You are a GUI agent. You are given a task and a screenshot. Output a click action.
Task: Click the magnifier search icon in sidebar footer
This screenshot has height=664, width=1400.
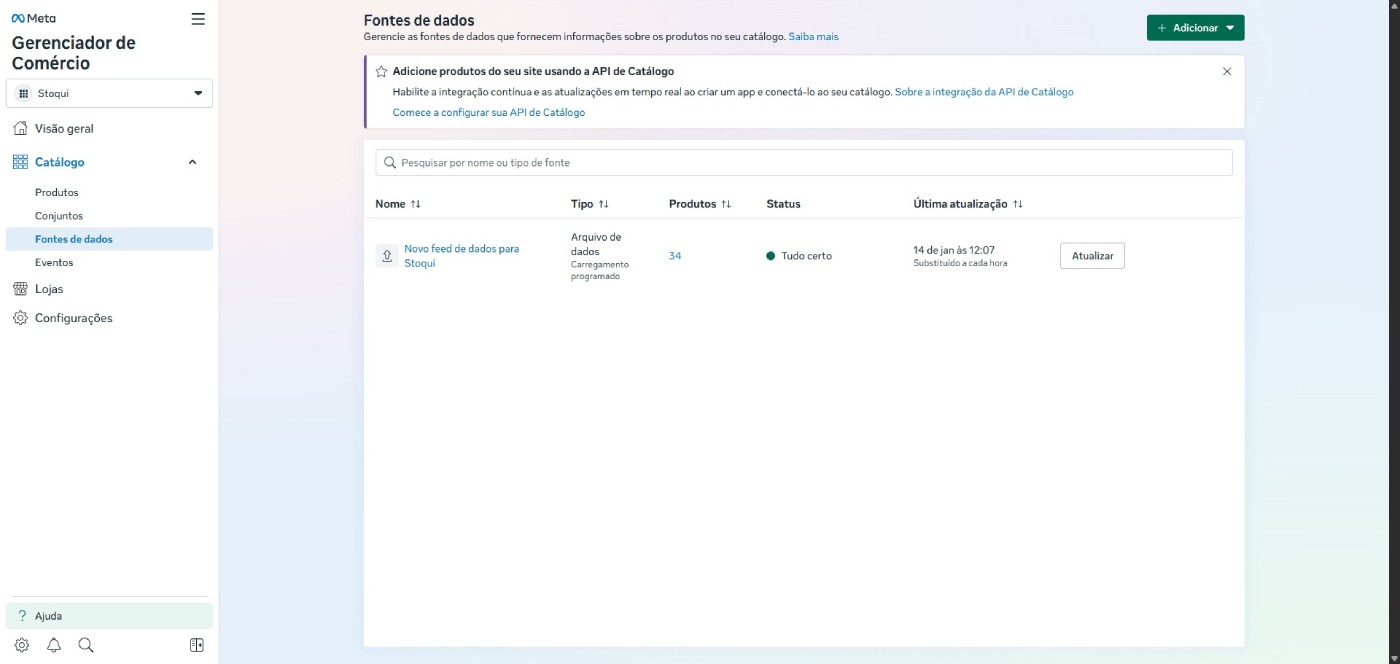coord(86,645)
